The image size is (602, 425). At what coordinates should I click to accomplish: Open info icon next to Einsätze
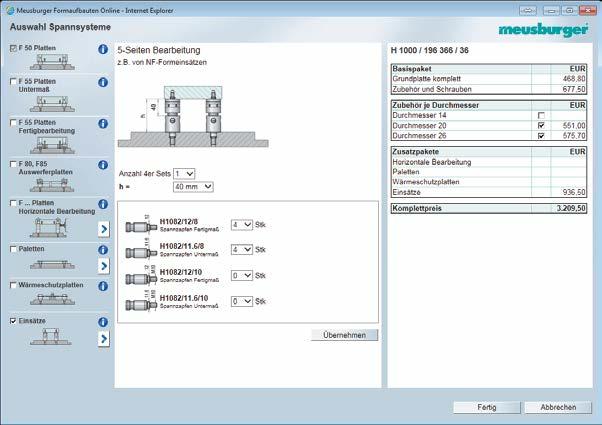click(x=103, y=322)
